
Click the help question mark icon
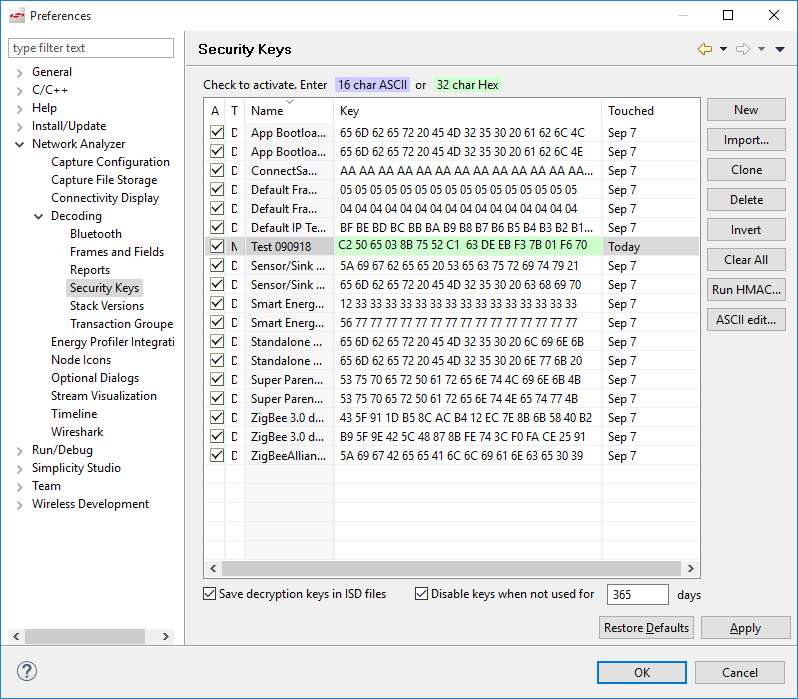[x=27, y=672]
